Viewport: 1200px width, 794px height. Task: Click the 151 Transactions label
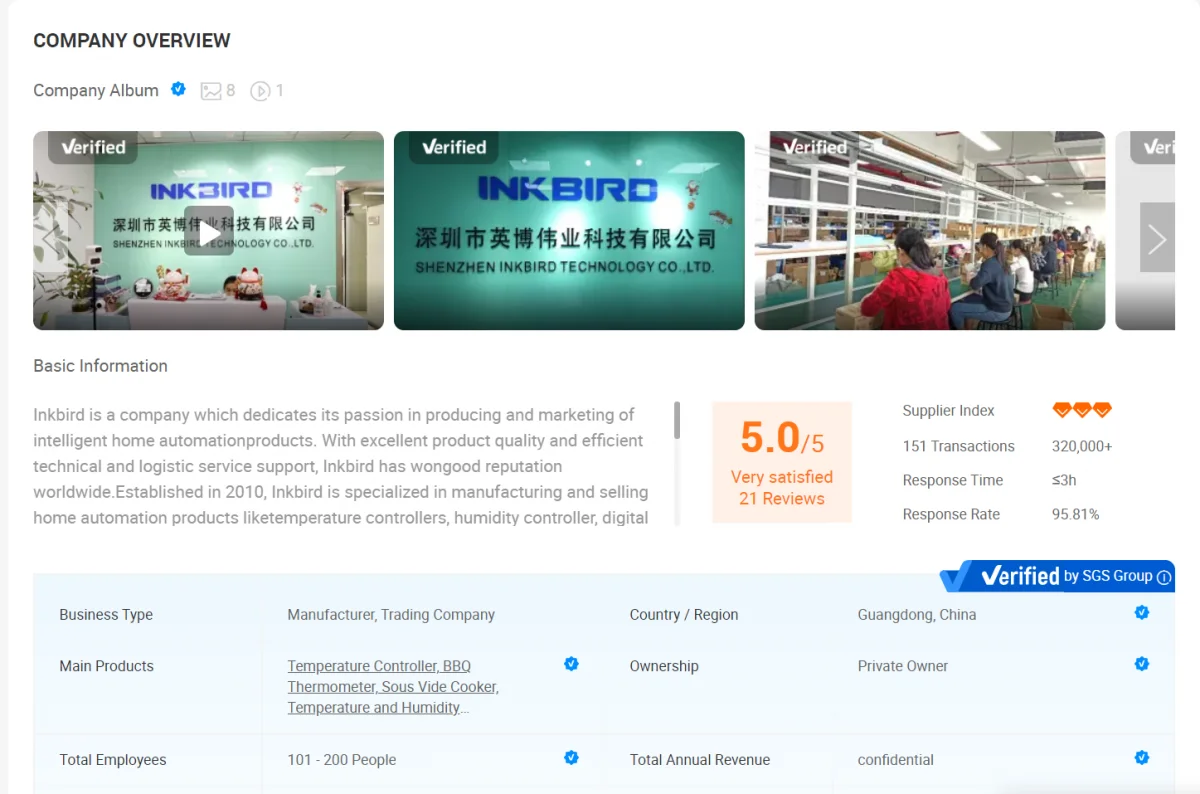coord(958,446)
